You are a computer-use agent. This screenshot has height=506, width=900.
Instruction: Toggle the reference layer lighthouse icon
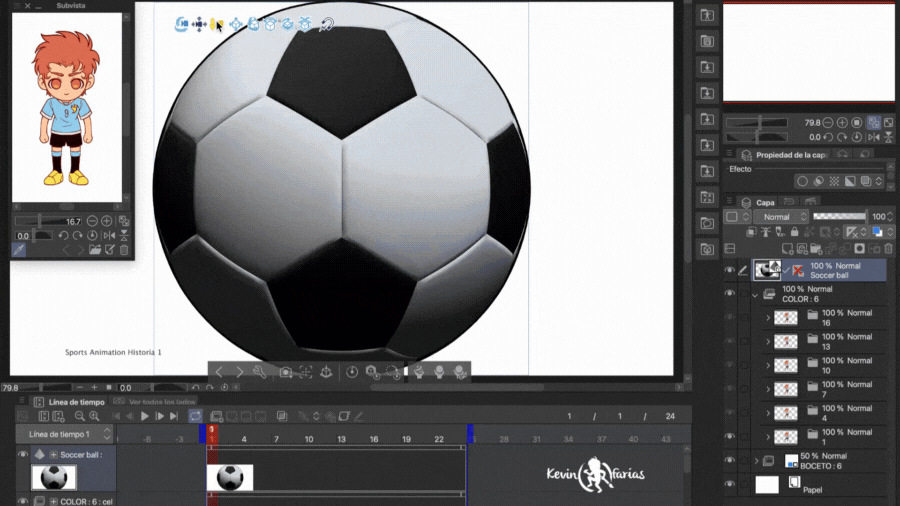[x=766, y=232]
